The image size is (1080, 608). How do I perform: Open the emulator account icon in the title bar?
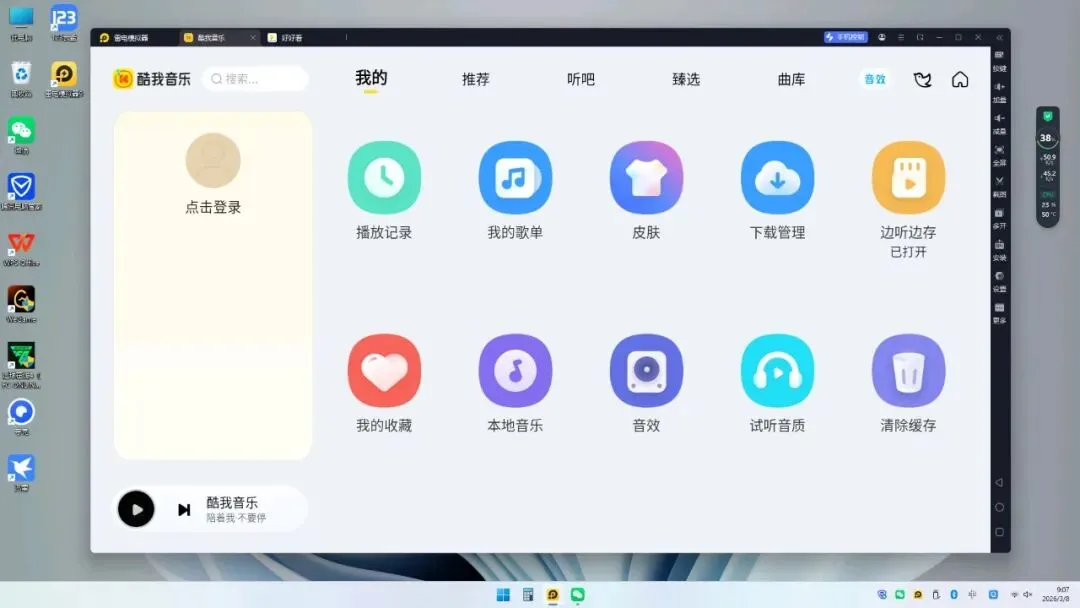pos(882,37)
